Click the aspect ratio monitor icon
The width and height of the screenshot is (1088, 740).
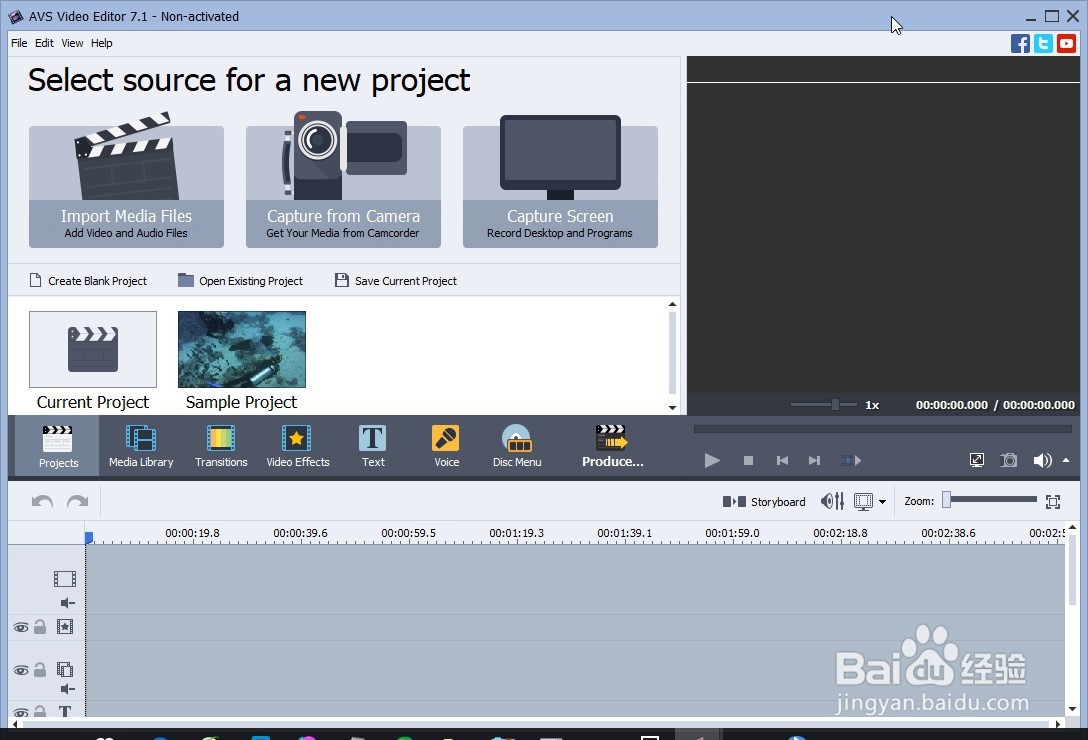click(863, 501)
